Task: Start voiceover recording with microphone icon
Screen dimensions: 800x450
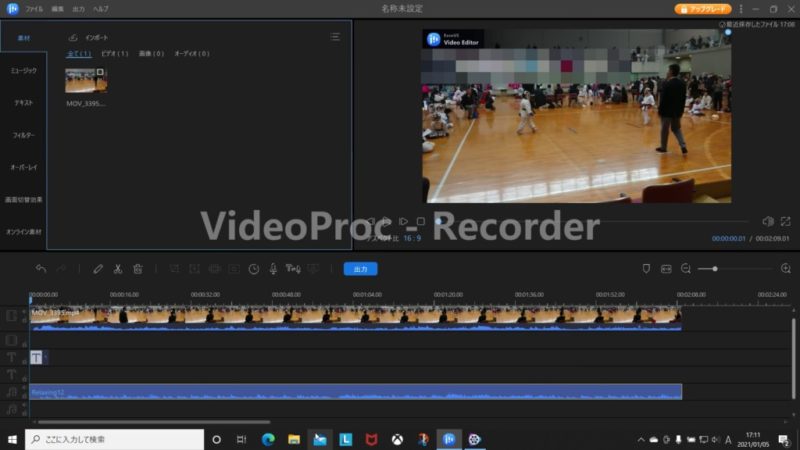Action: click(273, 269)
